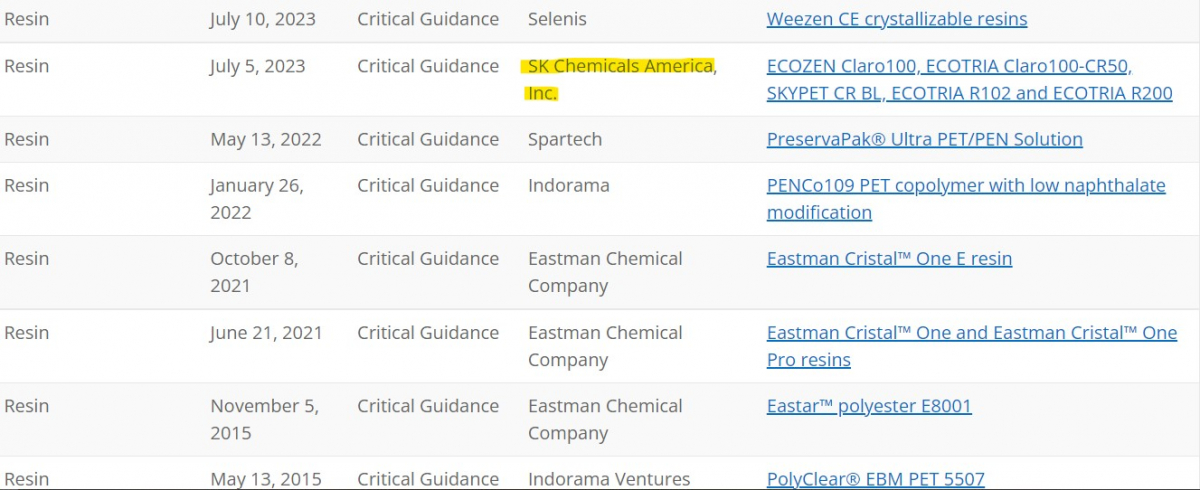
Task: Click the Eastar polyester E8001 link
Action: [869, 406]
